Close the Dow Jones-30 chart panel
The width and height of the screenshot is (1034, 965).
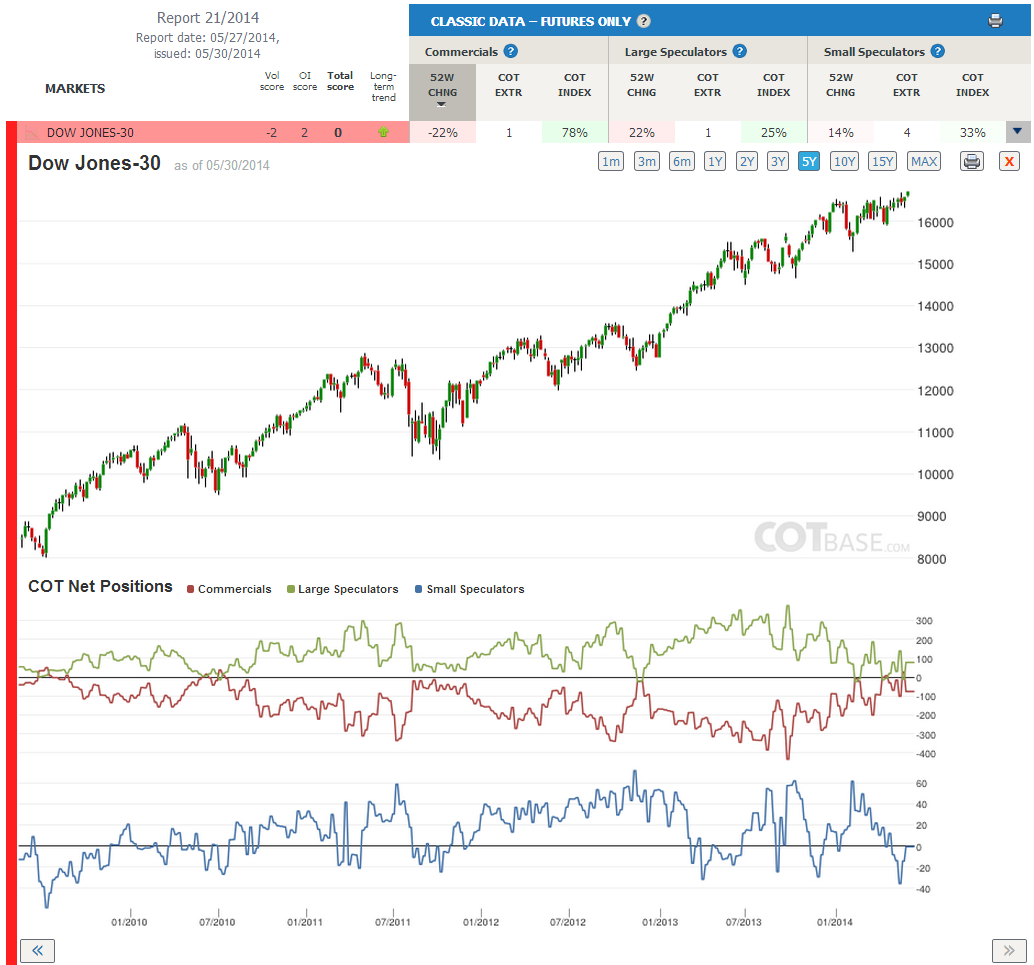pyautogui.click(x=1009, y=161)
